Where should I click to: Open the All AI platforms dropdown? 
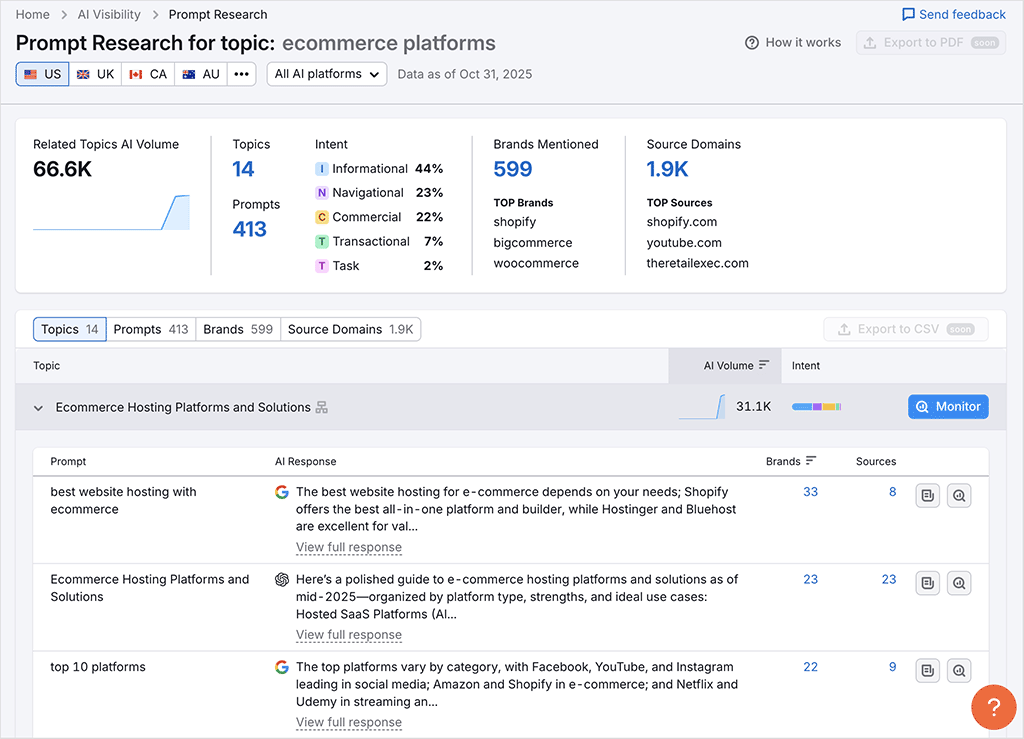point(327,73)
